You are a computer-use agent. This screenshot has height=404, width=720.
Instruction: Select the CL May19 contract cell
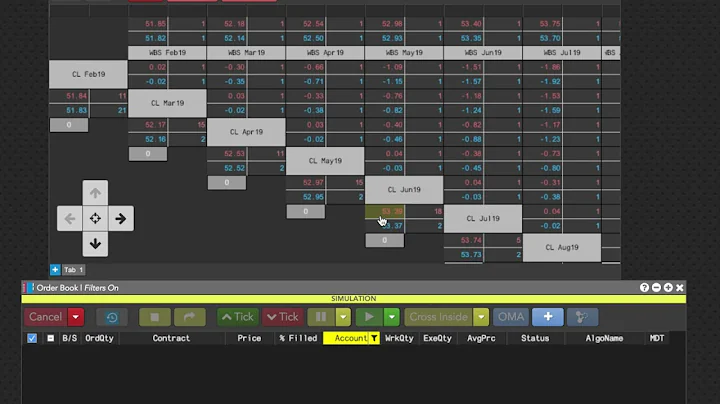pos(325,161)
